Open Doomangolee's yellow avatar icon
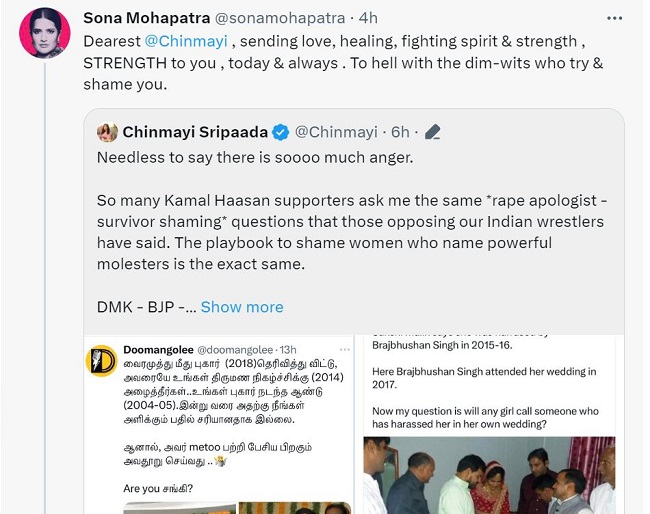Image resolution: width=650 pixels, height=514 pixels. [x=101, y=361]
